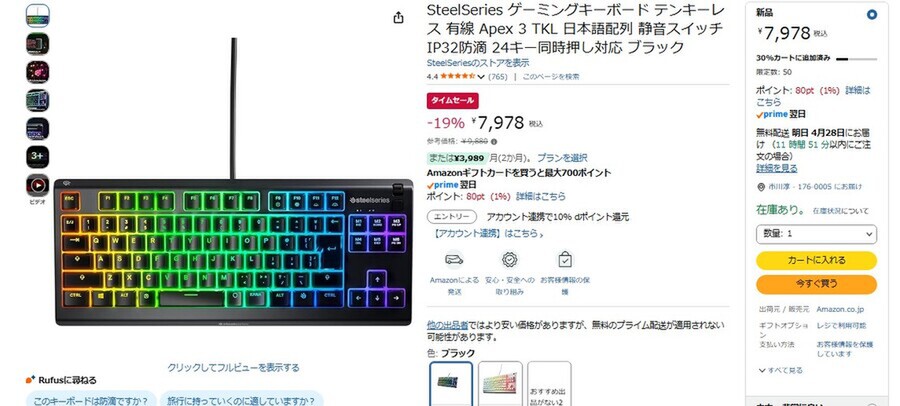Screen dimensions: 900x406
Task: Click the Rufus assistant icon
Action: tap(30, 380)
